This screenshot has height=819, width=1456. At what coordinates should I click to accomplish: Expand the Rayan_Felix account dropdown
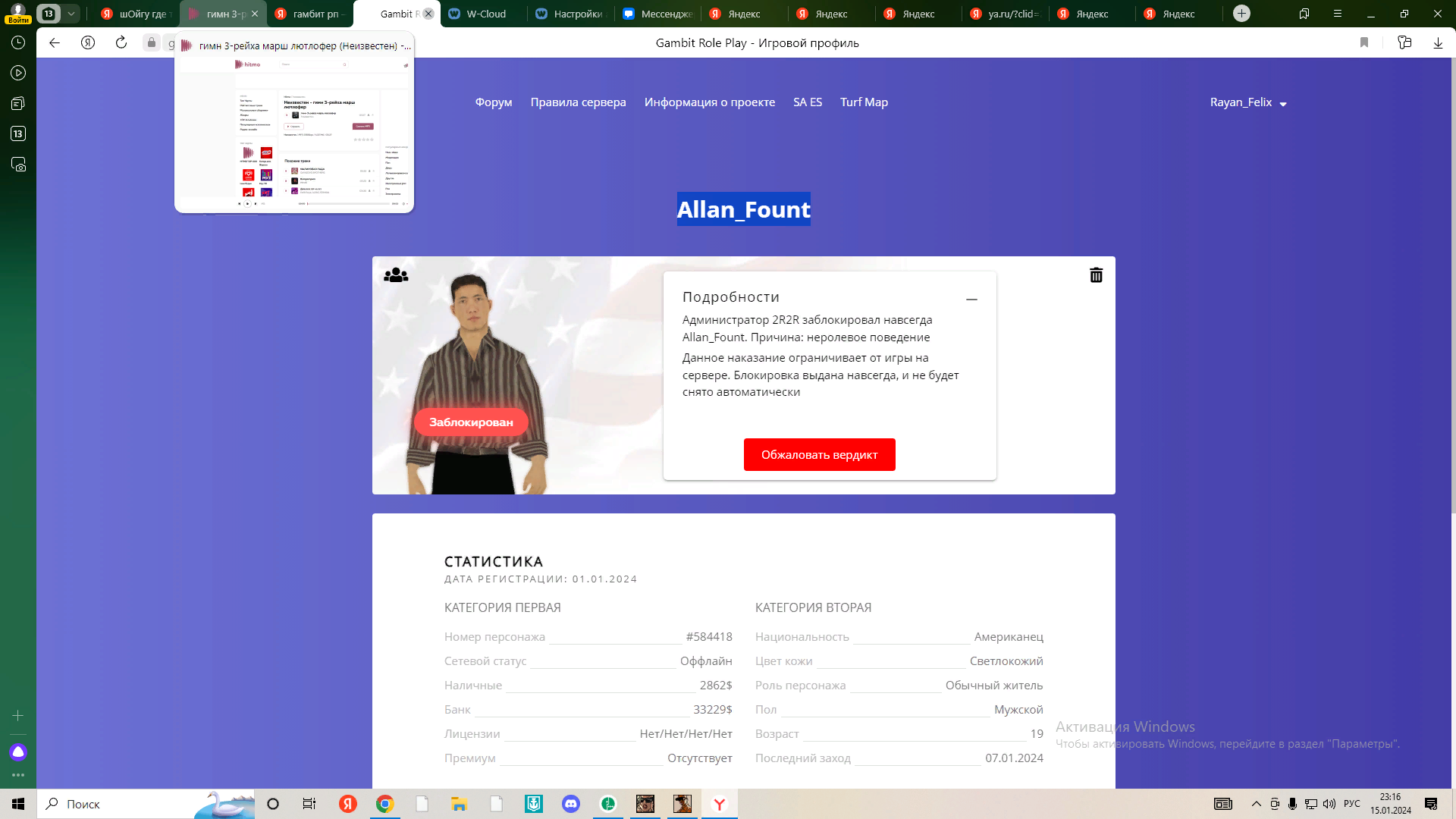(x=1248, y=102)
